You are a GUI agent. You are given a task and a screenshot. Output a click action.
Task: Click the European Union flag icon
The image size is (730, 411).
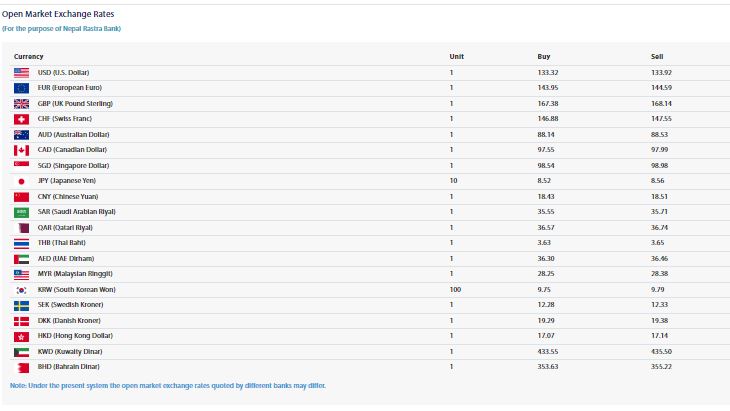pos(21,88)
